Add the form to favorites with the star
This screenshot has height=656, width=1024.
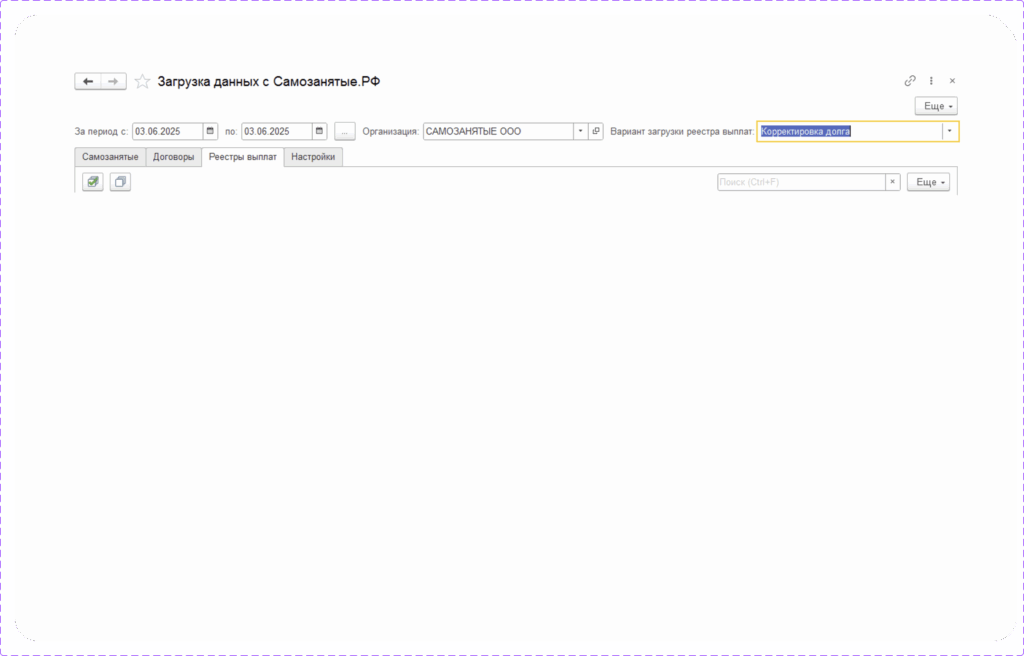(142, 82)
